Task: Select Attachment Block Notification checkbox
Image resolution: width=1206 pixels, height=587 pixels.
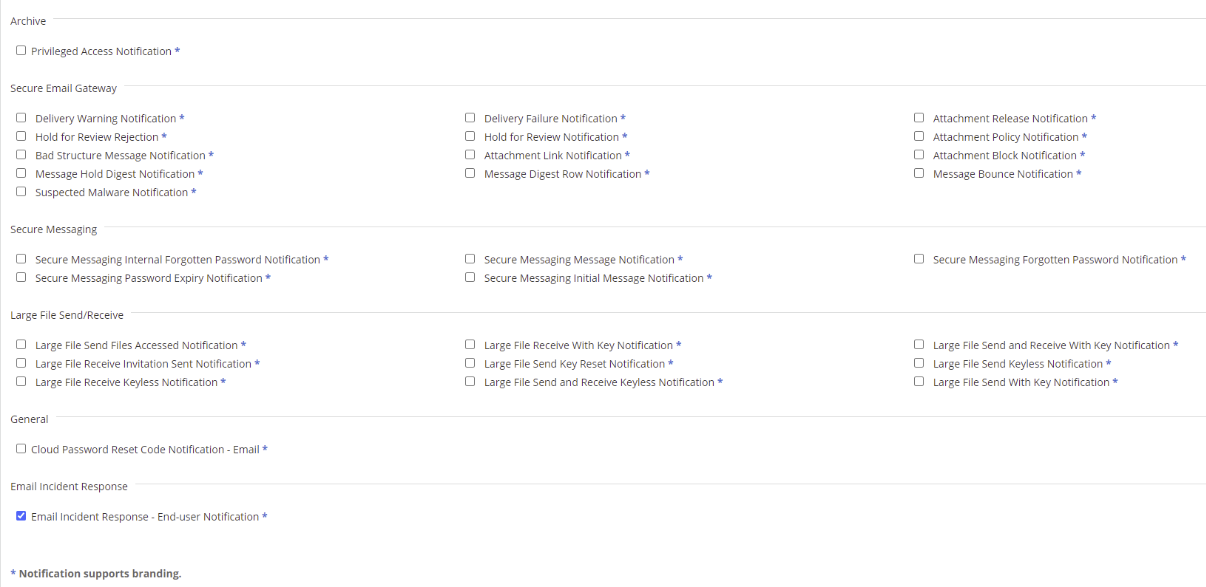Action: tap(919, 155)
